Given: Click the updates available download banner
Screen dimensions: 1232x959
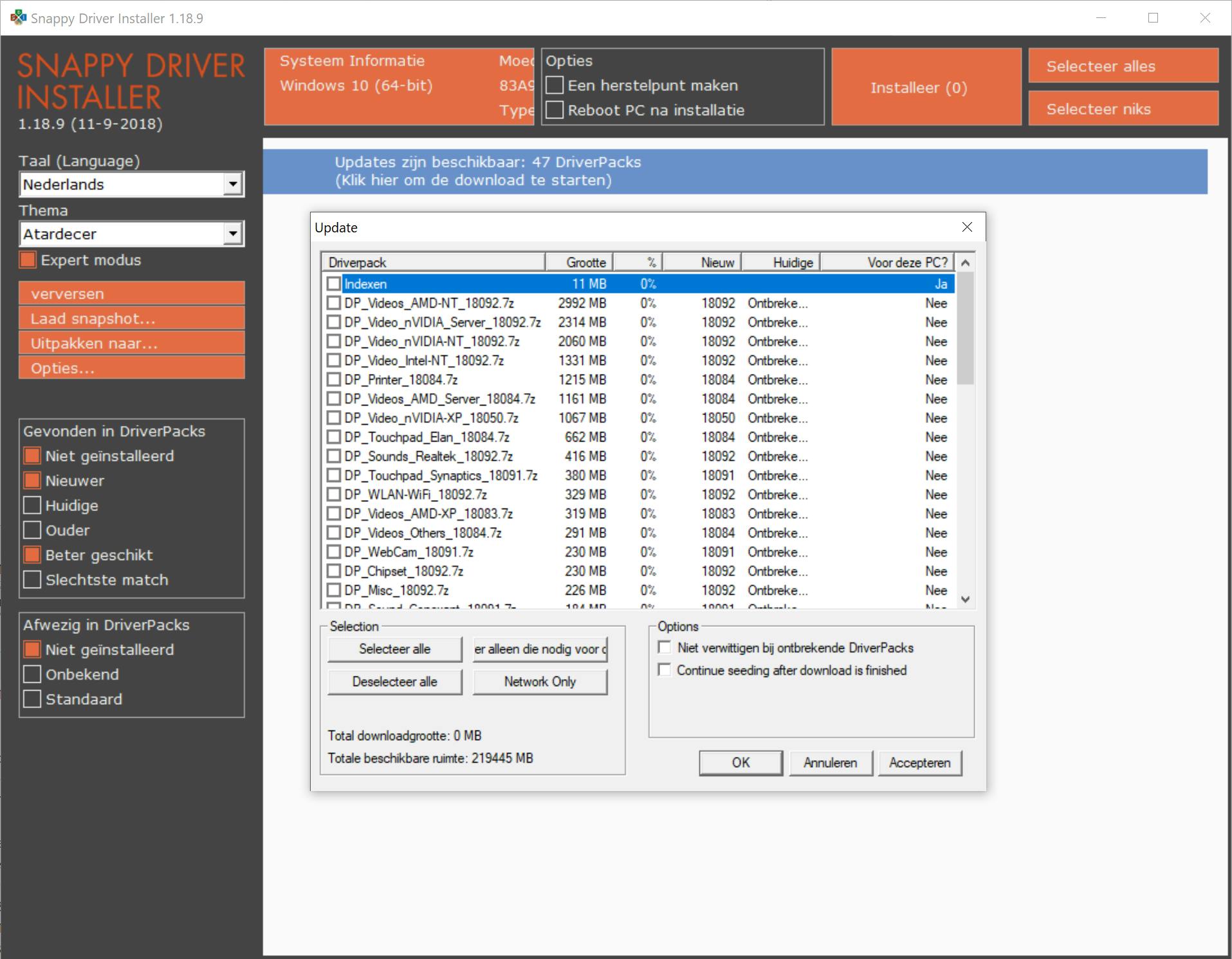Looking at the screenshot, I should [735, 171].
